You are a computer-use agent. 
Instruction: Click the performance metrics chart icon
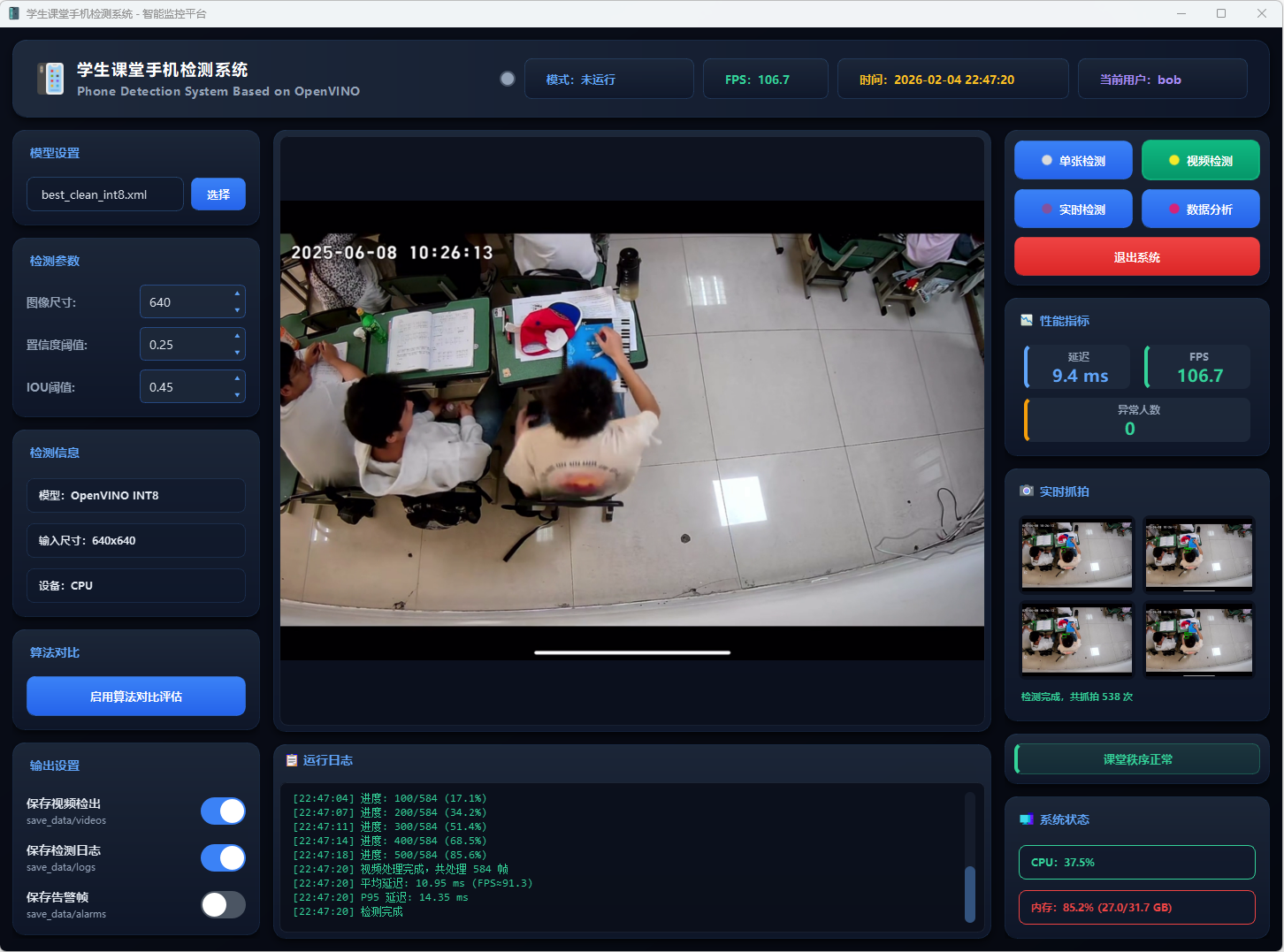[1027, 320]
